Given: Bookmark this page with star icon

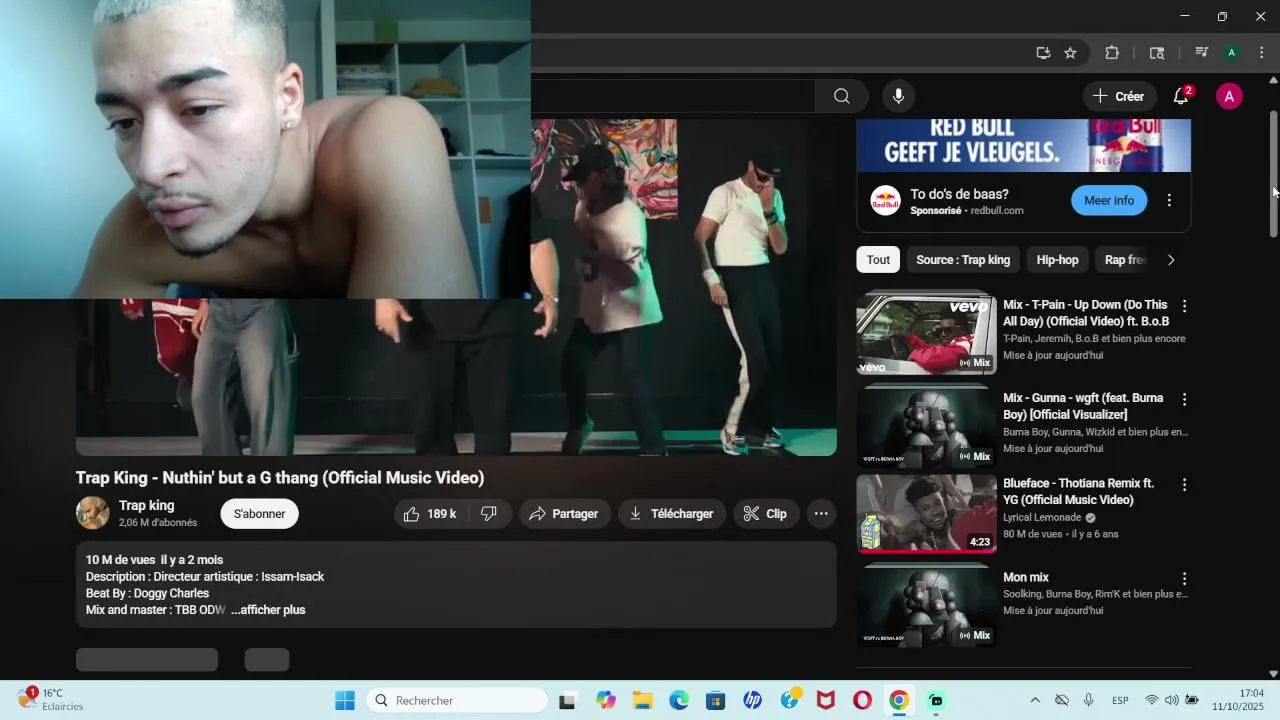Looking at the screenshot, I should point(1070,53).
